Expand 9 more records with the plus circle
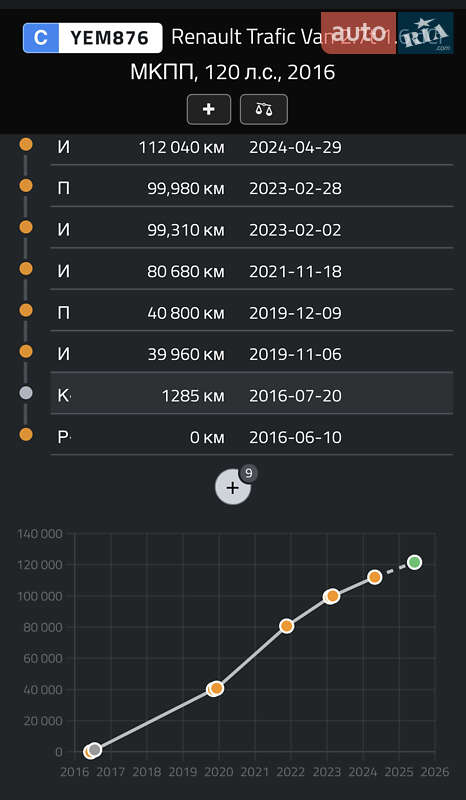 pos(233,488)
